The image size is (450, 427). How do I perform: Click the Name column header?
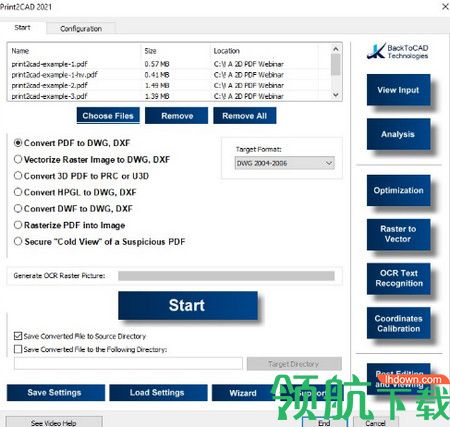click(x=74, y=51)
